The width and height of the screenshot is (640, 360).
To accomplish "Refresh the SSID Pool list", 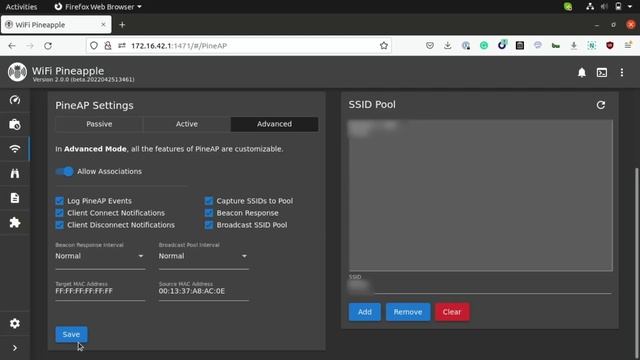I will pyautogui.click(x=601, y=105).
